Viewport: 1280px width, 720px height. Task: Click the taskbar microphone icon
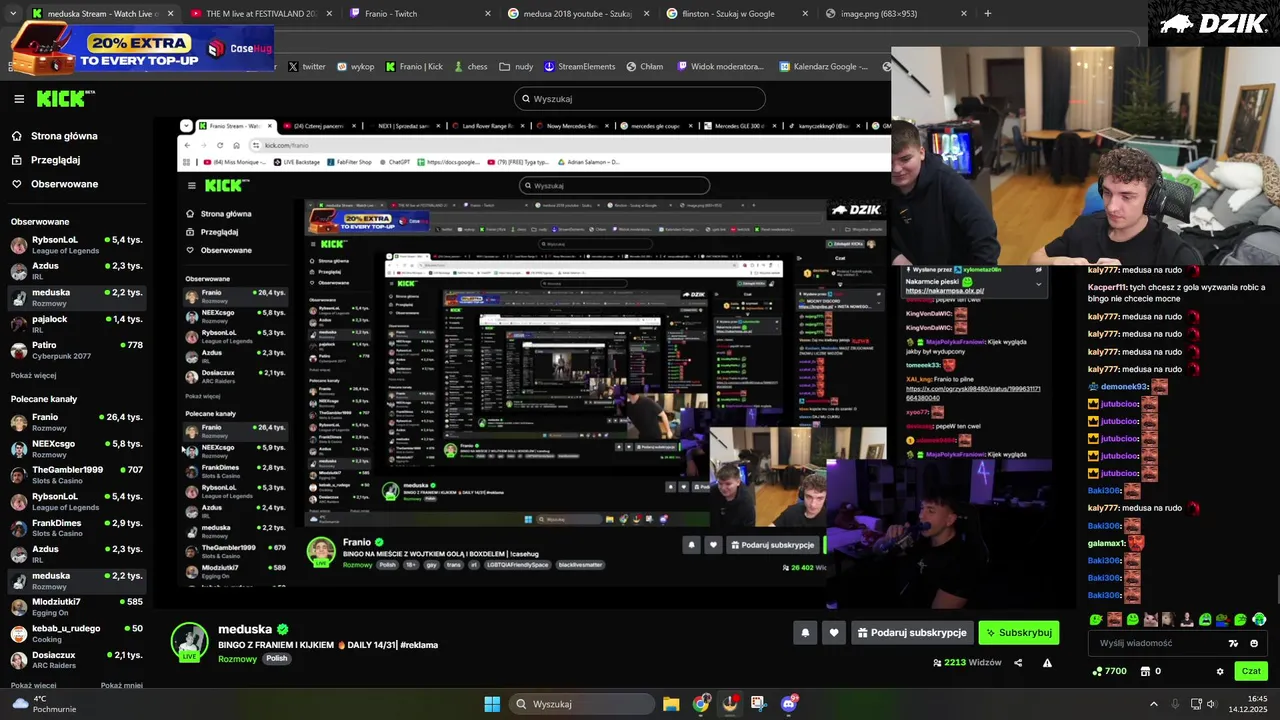tap(1175, 704)
